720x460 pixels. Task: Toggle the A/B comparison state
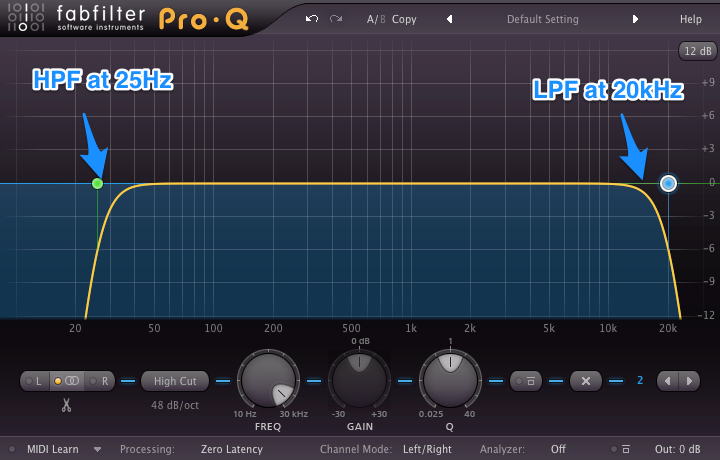(376, 19)
